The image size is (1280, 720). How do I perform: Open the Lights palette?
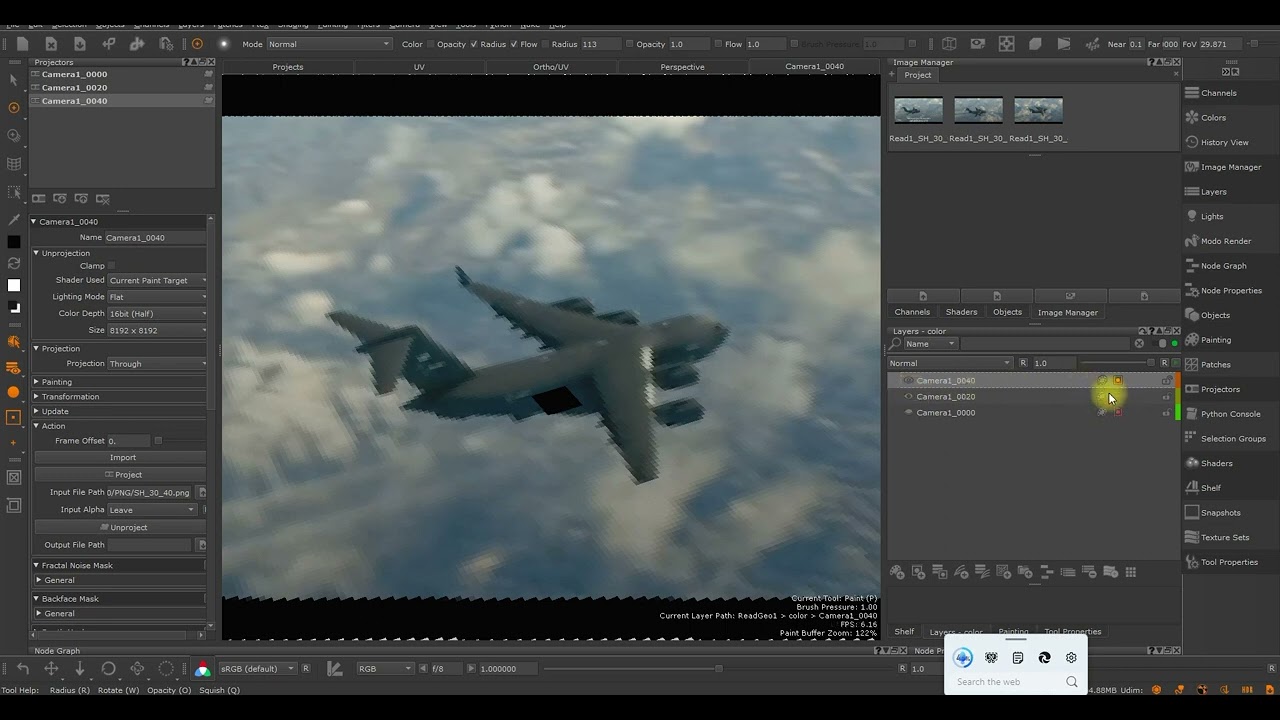(x=1211, y=216)
